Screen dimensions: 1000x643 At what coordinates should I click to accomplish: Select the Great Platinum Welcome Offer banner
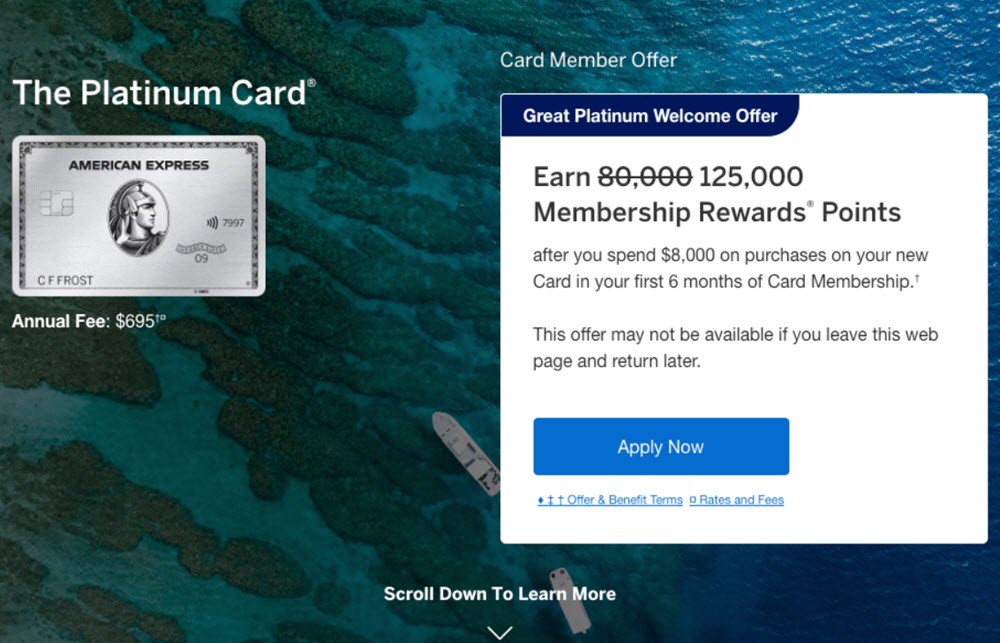(x=649, y=116)
